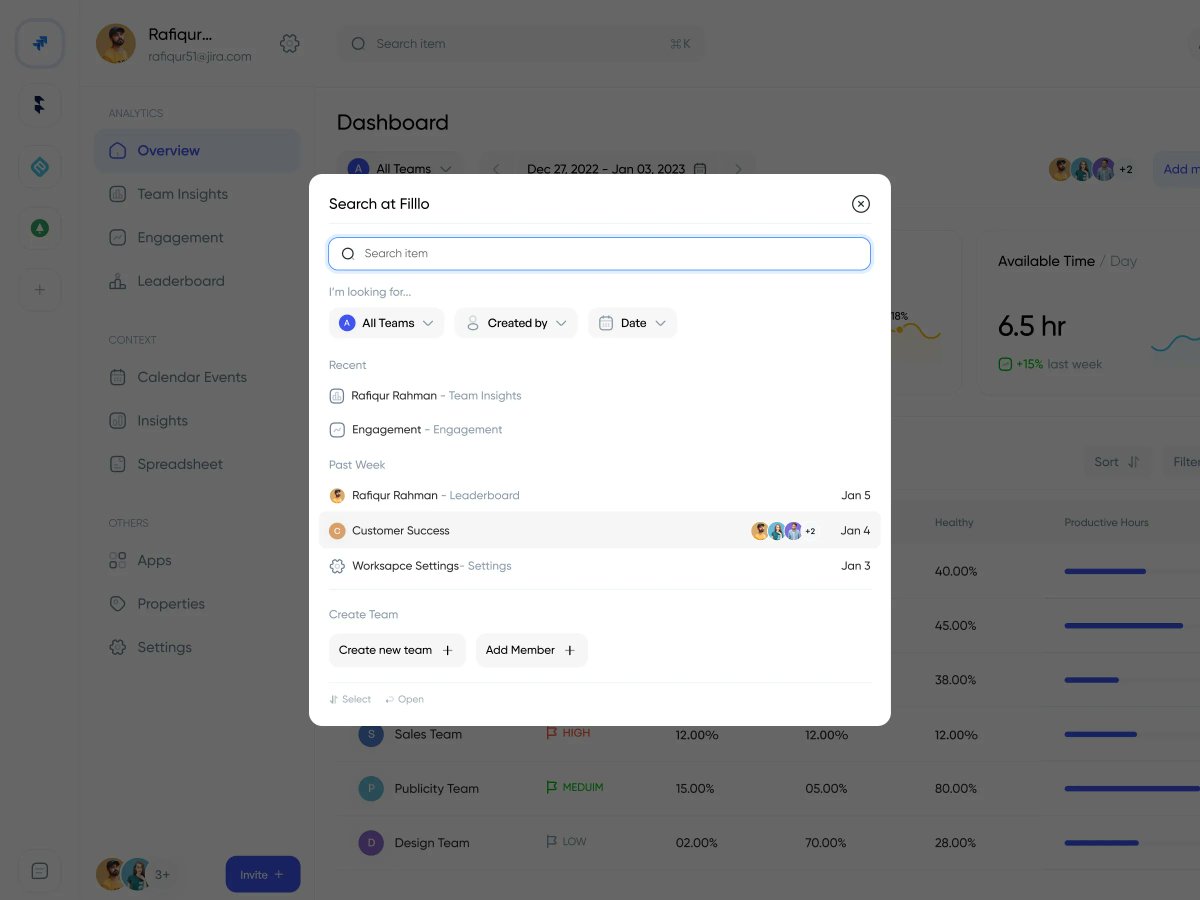Click the 40.00% row productive hours bar
The width and height of the screenshot is (1200, 900).
point(1105,571)
